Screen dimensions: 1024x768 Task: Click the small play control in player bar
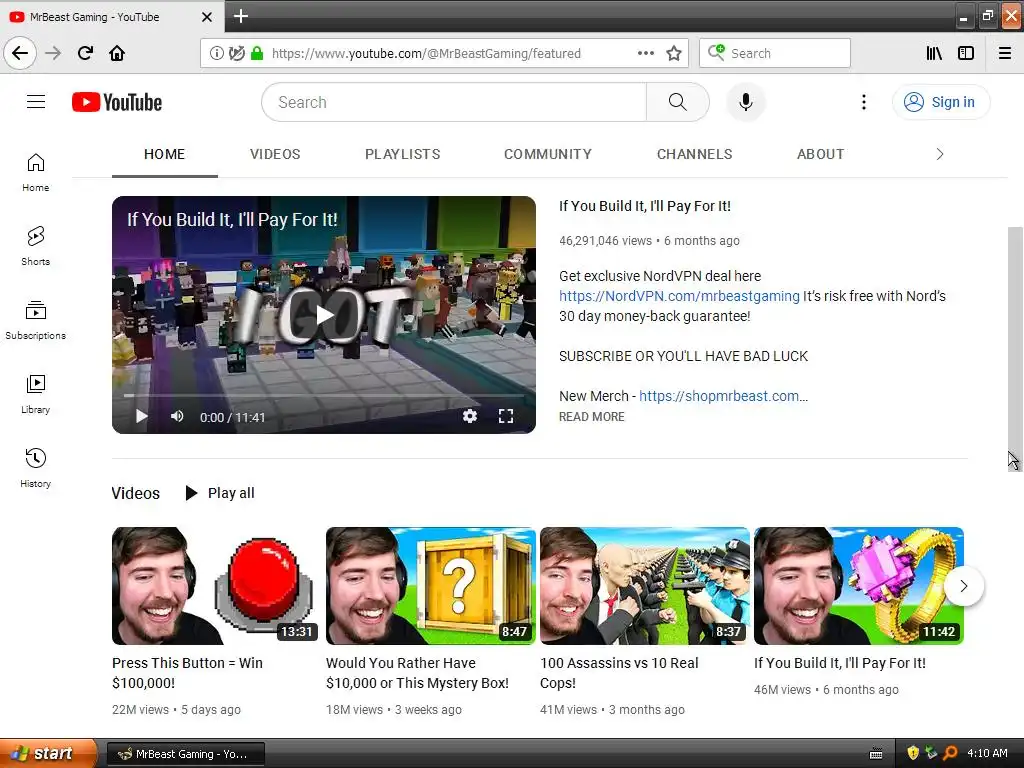[142, 416]
